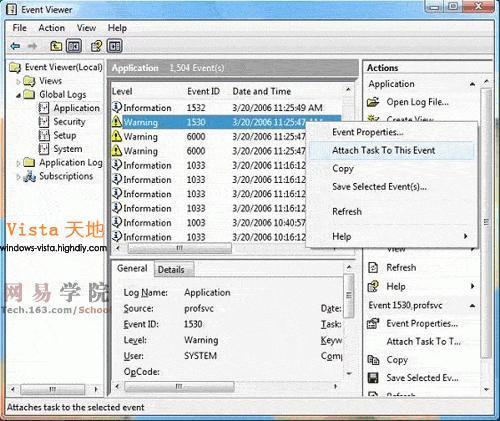The width and height of the screenshot is (500, 421).
Task: Toggle the show/hide action pane toolbar button
Action: [x=115, y=46]
